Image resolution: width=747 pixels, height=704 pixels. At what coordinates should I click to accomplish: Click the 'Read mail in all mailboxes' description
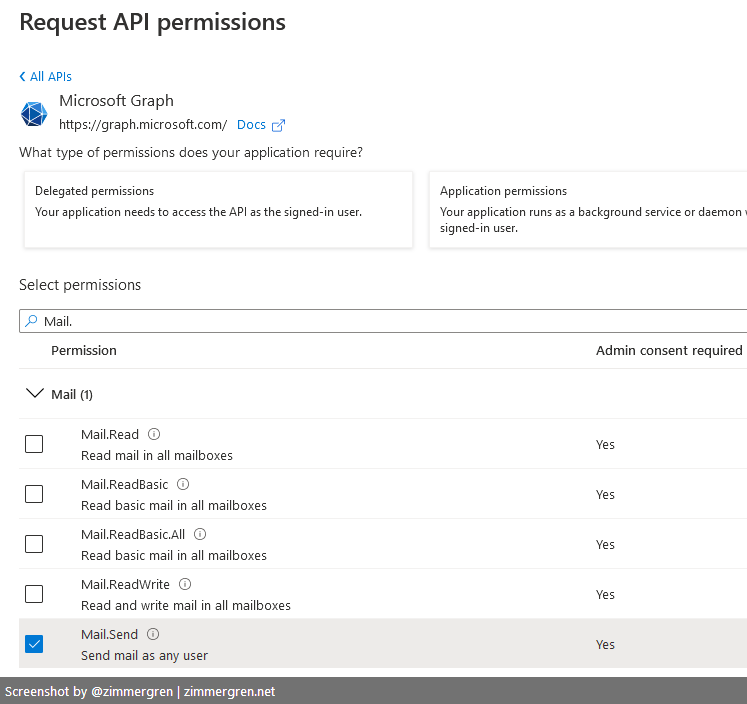coord(157,456)
